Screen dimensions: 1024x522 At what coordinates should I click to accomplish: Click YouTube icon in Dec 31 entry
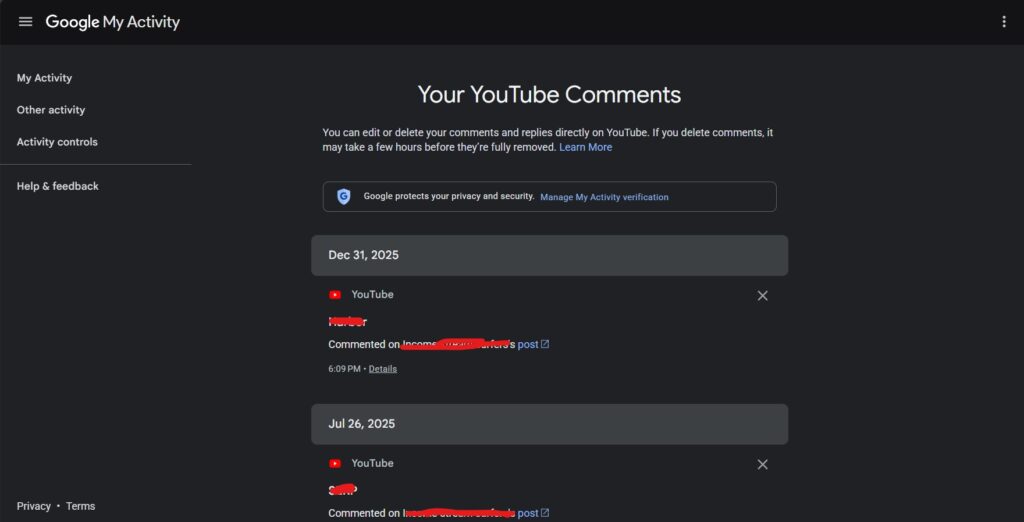click(x=335, y=295)
